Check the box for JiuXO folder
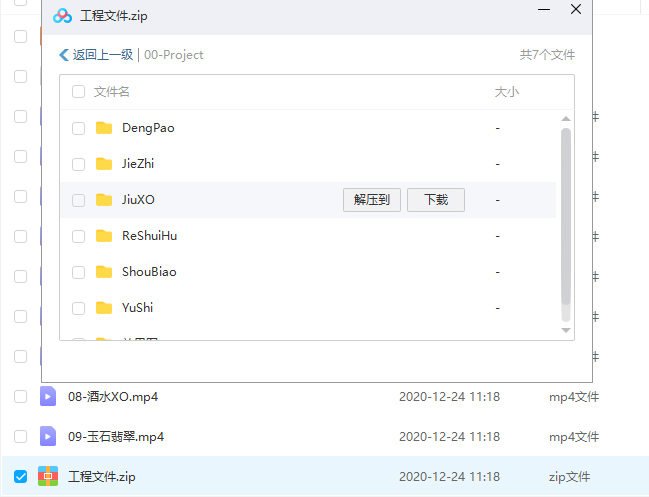Screen dimensions: 649x497 [x=78, y=200]
